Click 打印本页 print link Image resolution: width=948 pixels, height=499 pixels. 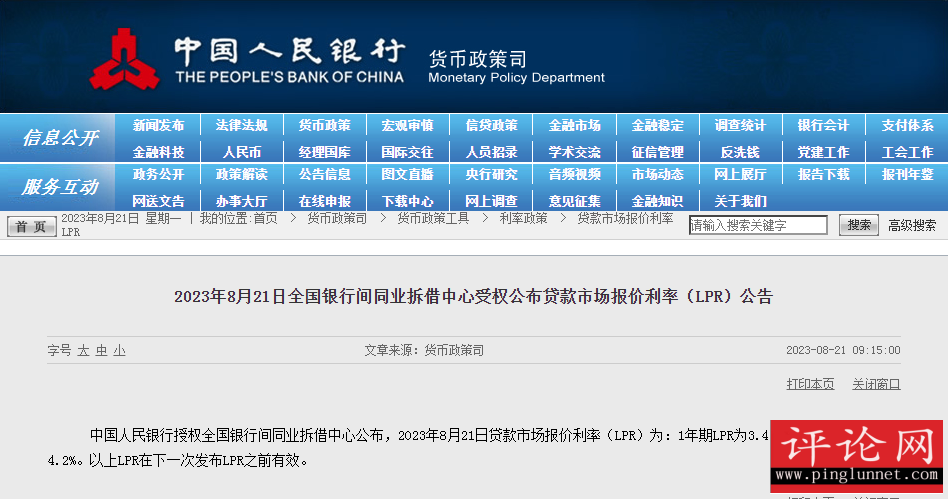(810, 384)
